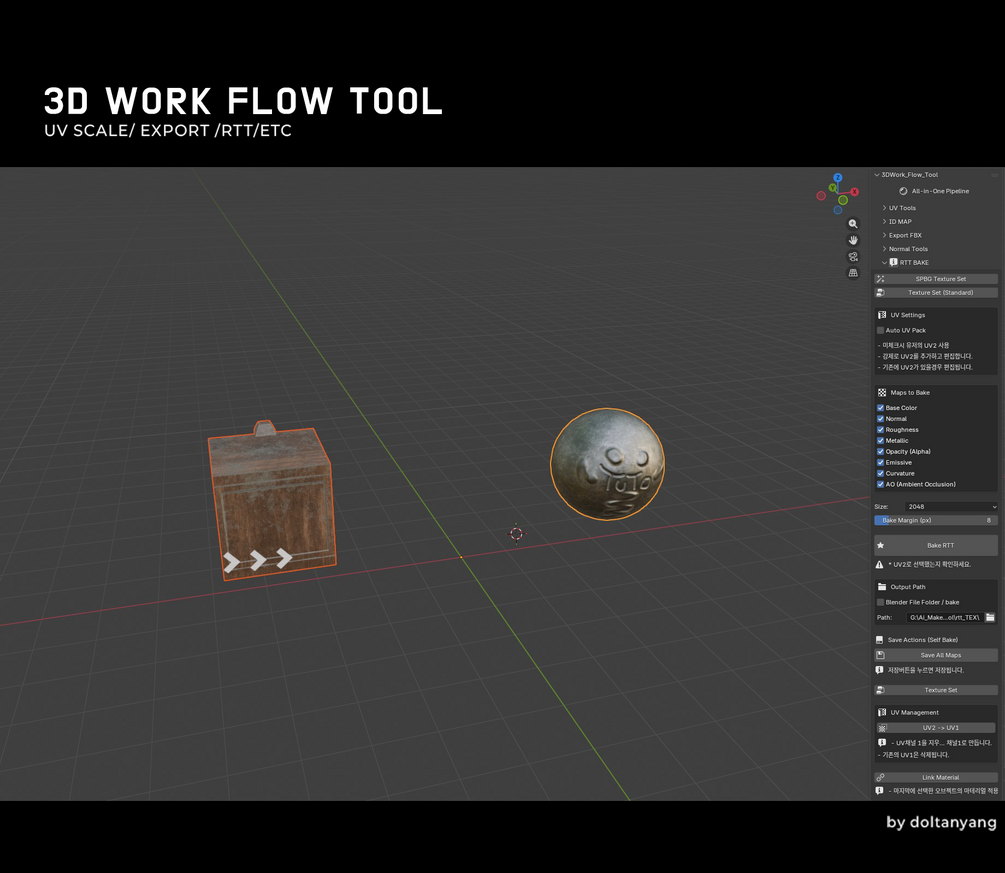Click the 'Save Actions (Self Bake)' label
This screenshot has width=1005, height=873.
923,640
